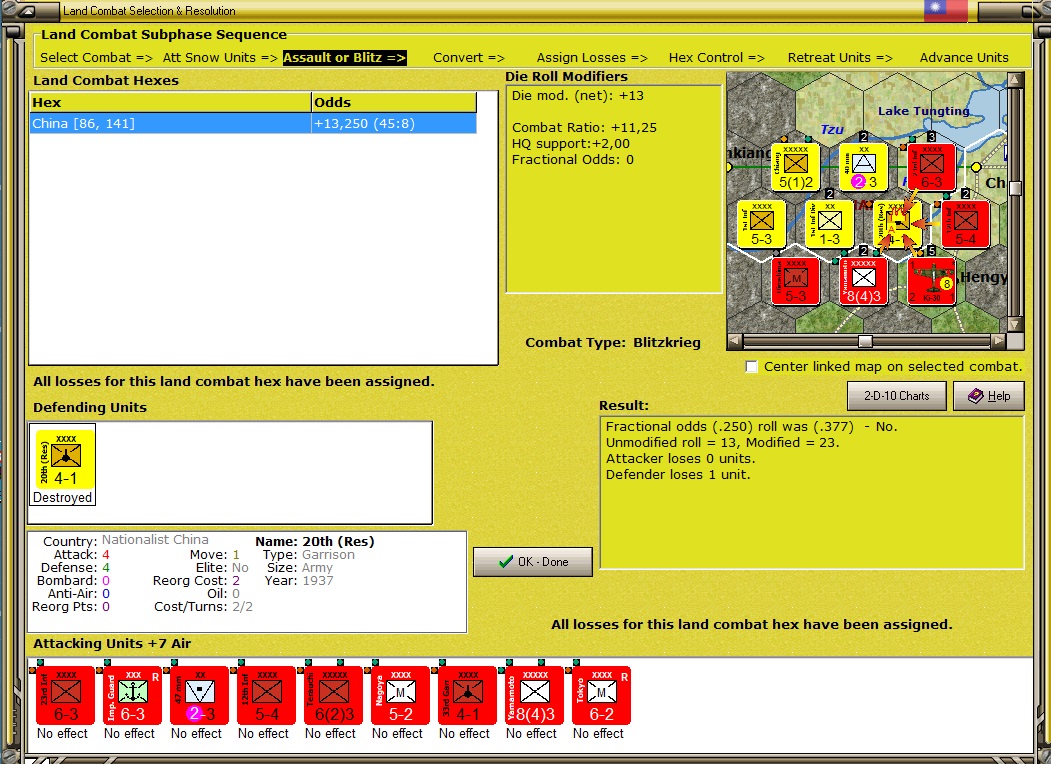The height and width of the screenshot is (764, 1051).
Task: Click Combat Type: Blitzkrieg label
Action: pos(613,342)
